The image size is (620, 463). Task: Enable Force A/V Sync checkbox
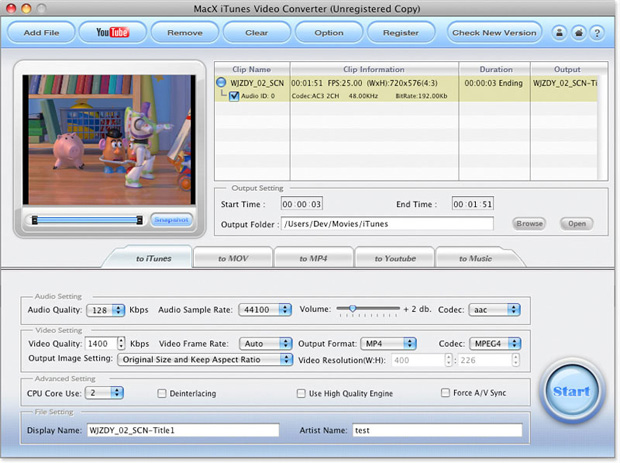pos(445,393)
